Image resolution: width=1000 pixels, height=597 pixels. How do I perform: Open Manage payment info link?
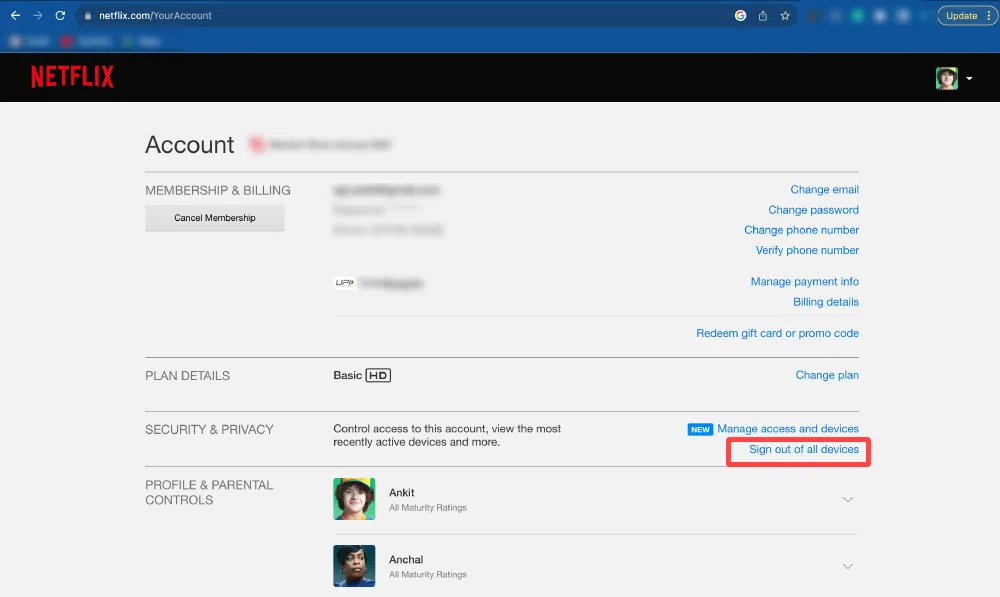point(804,281)
